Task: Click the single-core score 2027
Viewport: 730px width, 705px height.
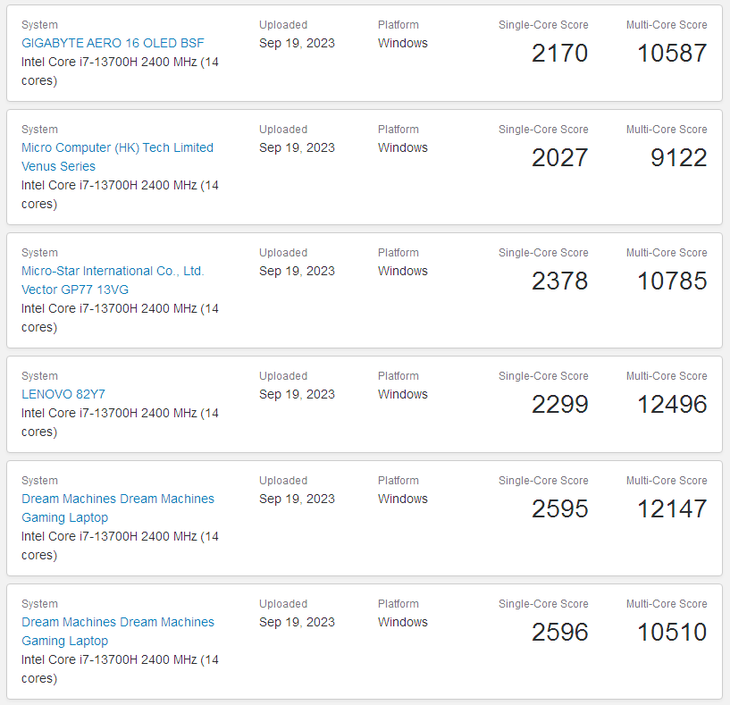Action: tap(559, 158)
